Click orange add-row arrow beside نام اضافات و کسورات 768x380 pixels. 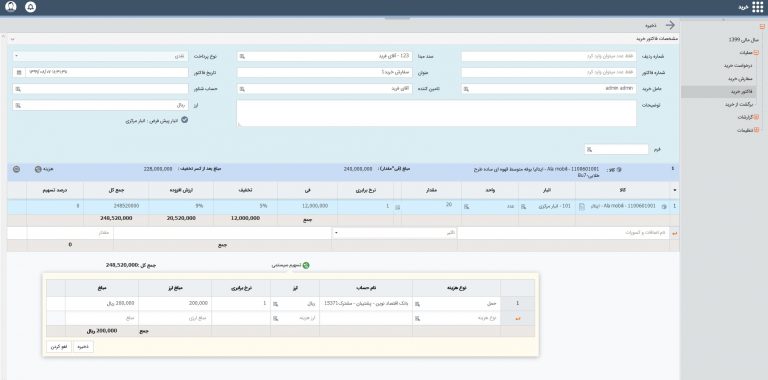click(675, 233)
